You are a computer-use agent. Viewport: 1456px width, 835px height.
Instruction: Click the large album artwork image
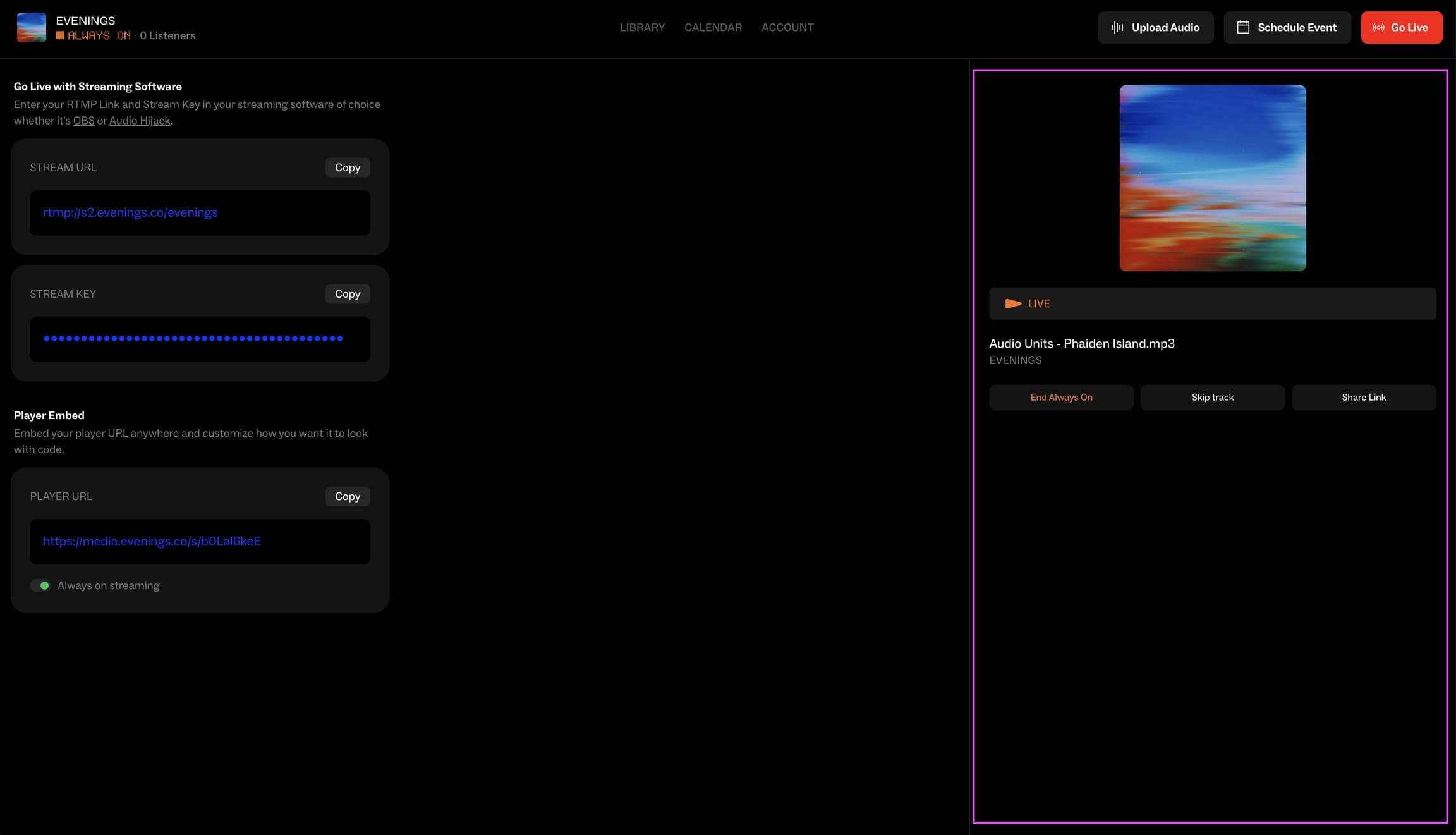pyautogui.click(x=1213, y=178)
